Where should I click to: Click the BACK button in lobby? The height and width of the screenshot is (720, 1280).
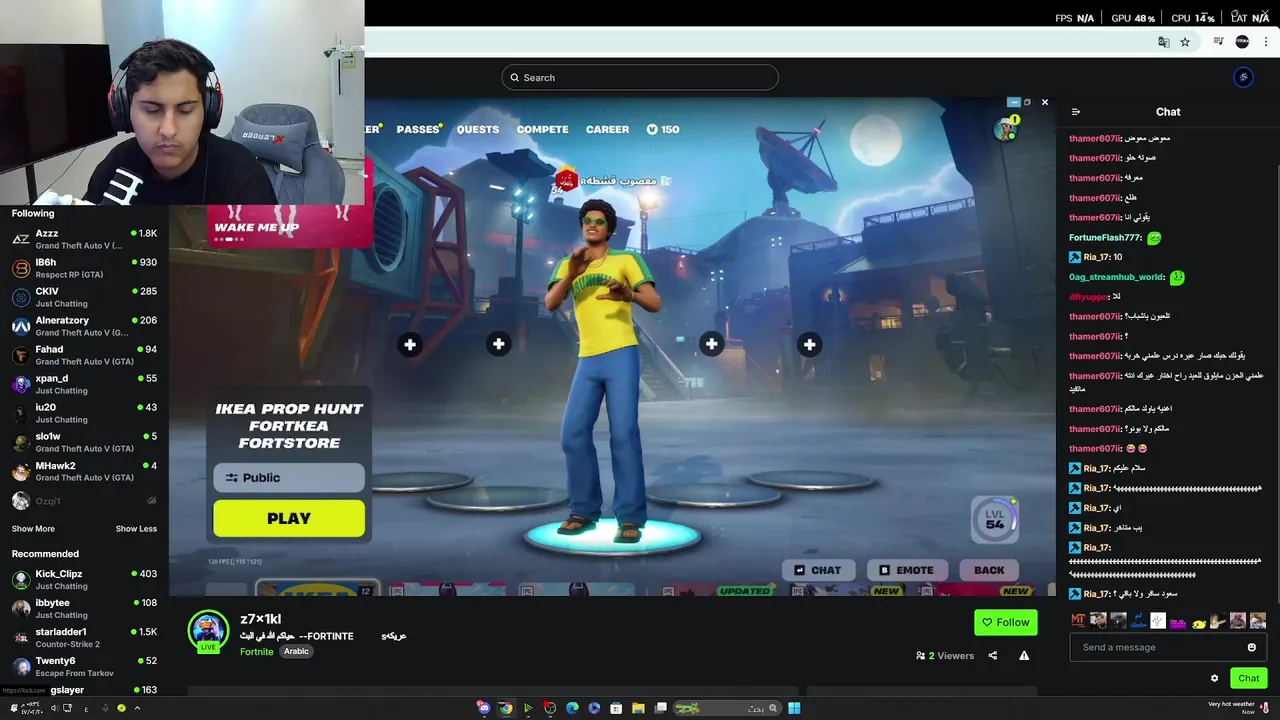[989, 570]
